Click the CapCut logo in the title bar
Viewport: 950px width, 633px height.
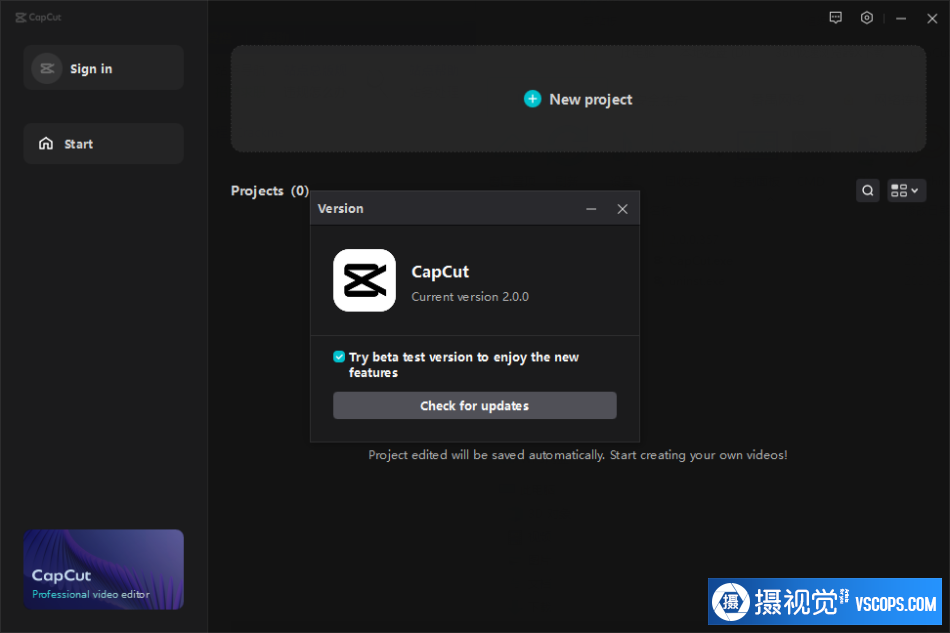point(38,17)
